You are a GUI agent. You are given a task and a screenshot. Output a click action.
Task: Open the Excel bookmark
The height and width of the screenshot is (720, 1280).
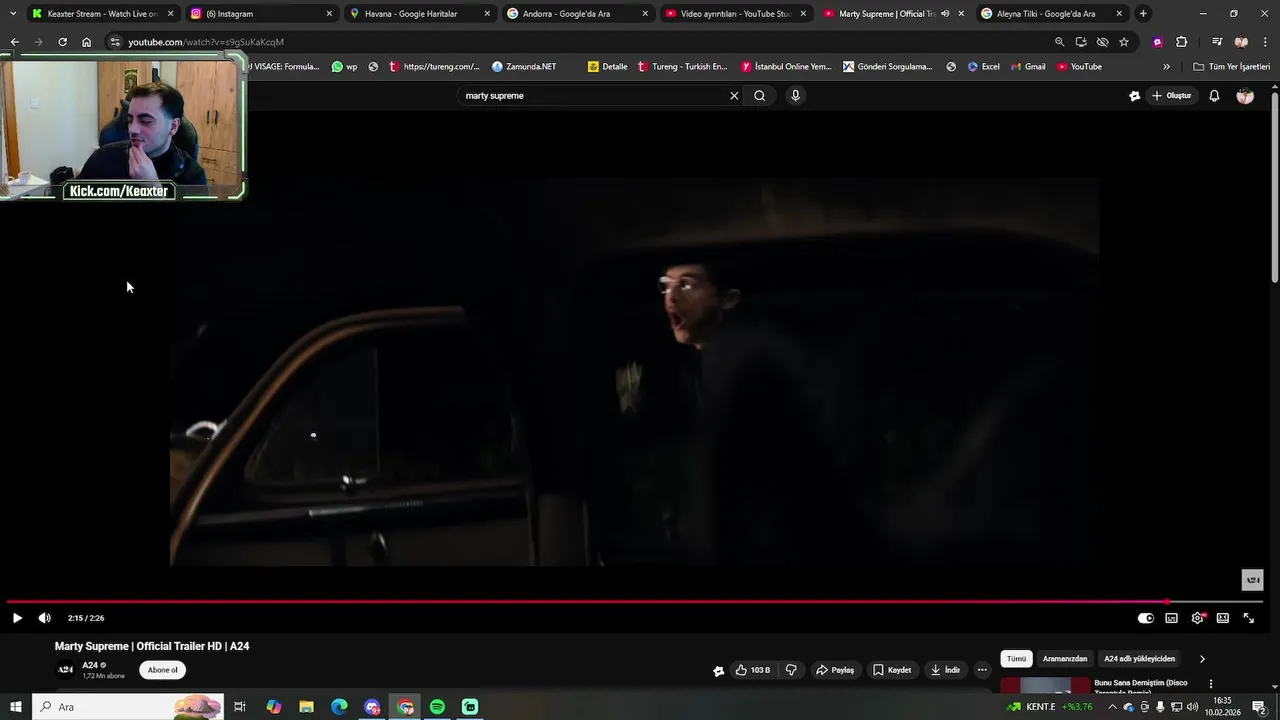(983, 67)
